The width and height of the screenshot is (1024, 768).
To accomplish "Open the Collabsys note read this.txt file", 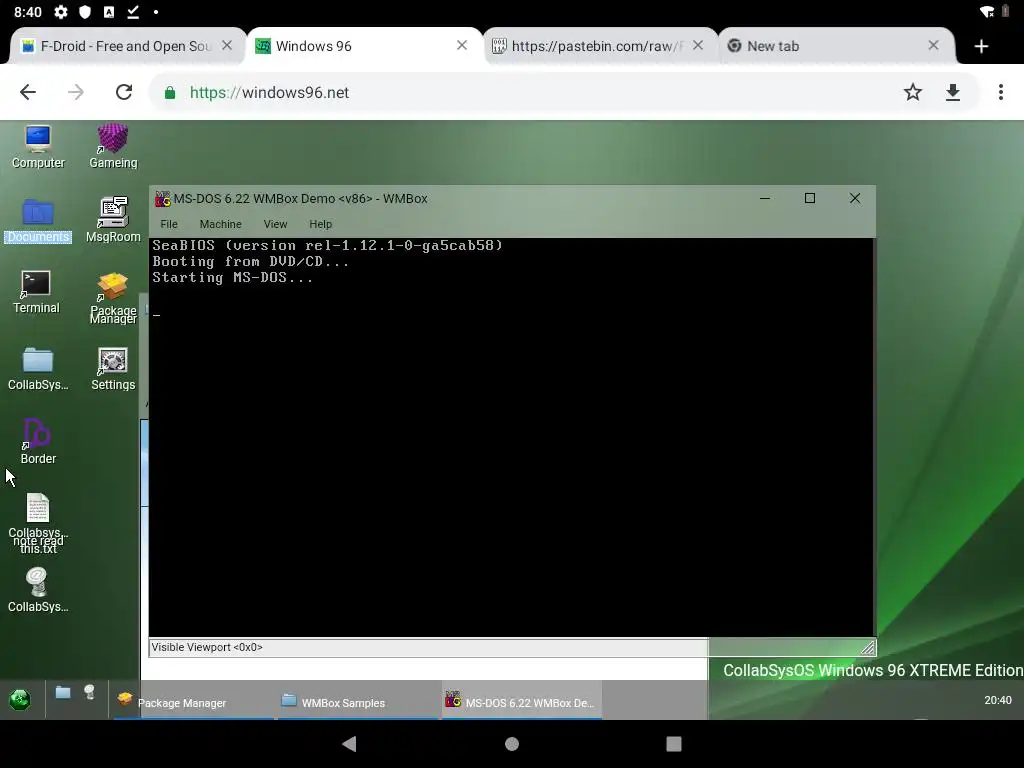I will 38,524.
